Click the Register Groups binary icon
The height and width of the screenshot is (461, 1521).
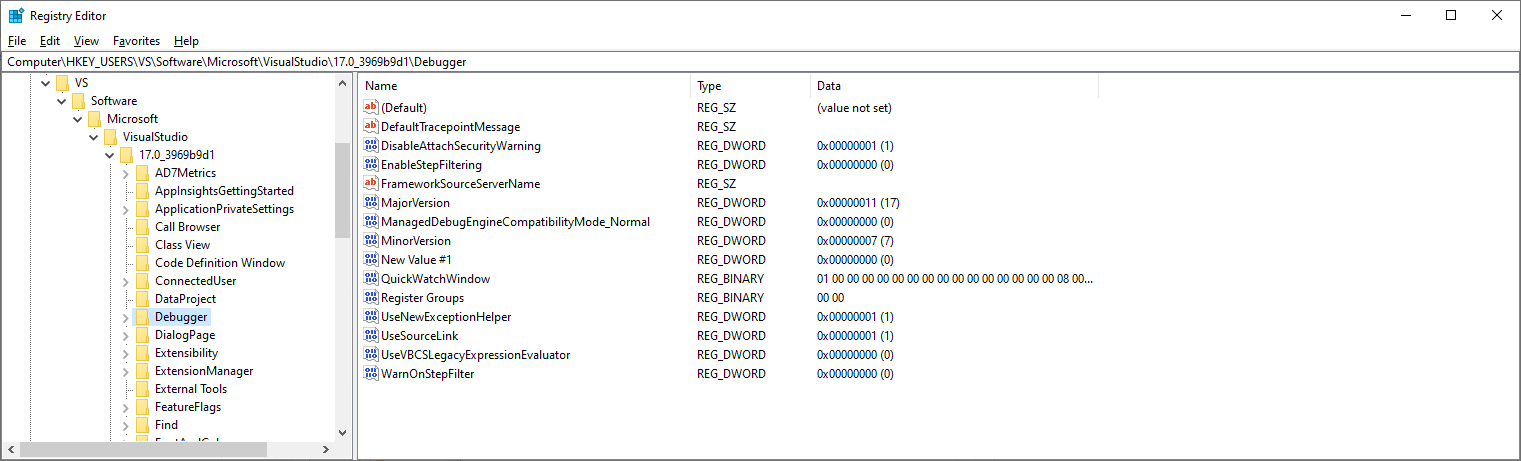click(x=371, y=297)
